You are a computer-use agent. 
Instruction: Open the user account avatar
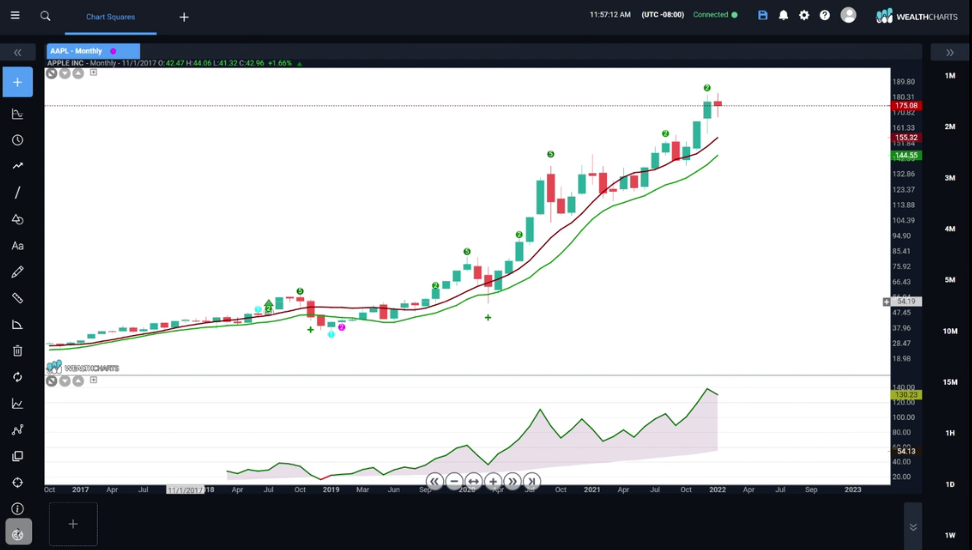click(848, 15)
